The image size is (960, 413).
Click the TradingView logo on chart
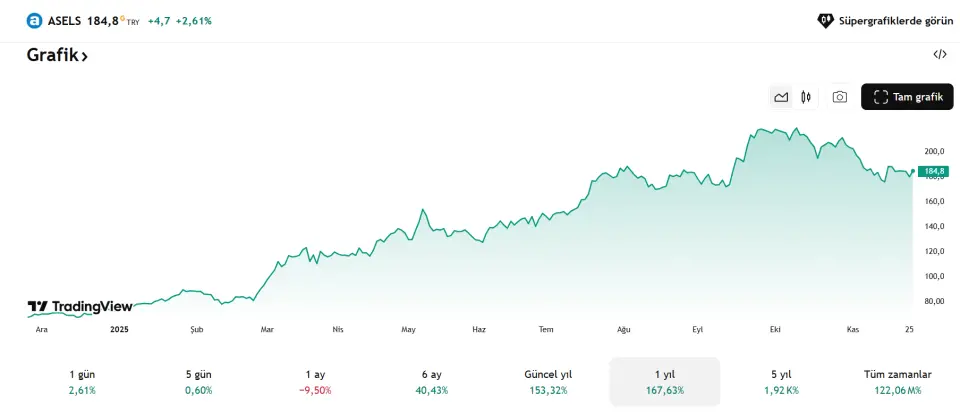[x=80, y=306]
